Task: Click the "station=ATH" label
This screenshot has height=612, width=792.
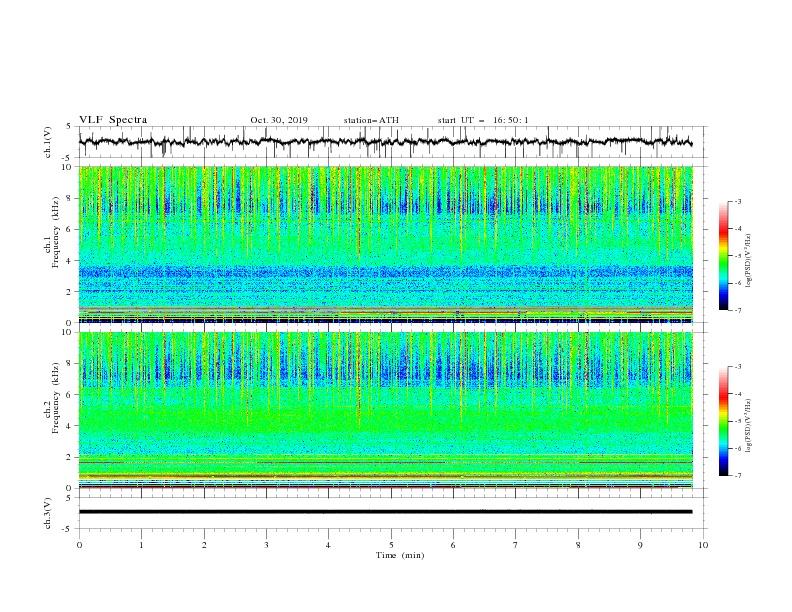Action: (x=371, y=120)
